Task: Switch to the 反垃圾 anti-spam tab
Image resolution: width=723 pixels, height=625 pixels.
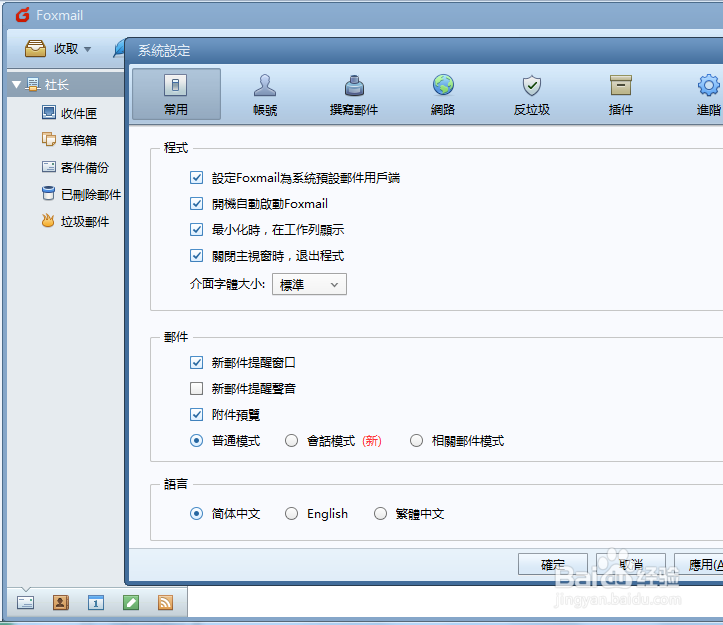Action: click(x=532, y=94)
